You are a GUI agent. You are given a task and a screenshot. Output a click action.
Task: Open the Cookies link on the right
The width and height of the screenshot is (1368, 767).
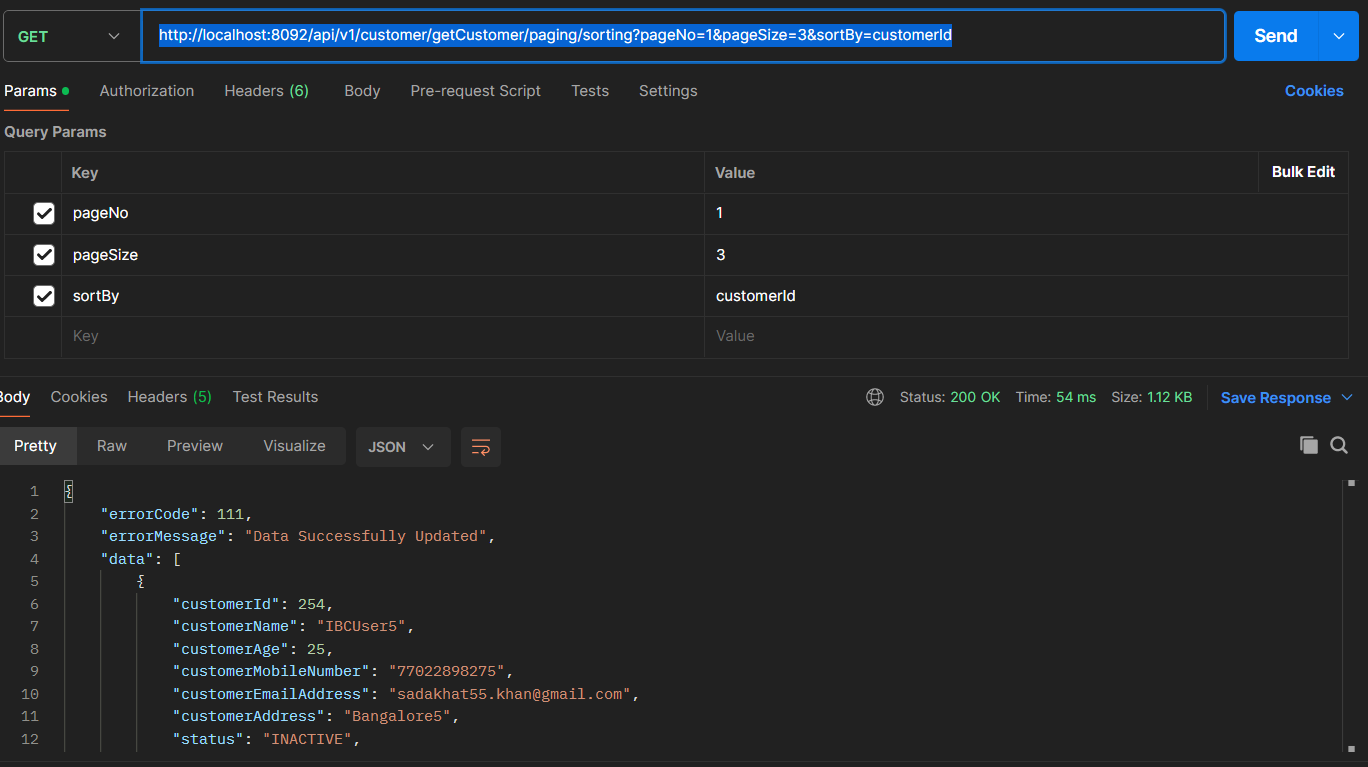tap(1313, 91)
